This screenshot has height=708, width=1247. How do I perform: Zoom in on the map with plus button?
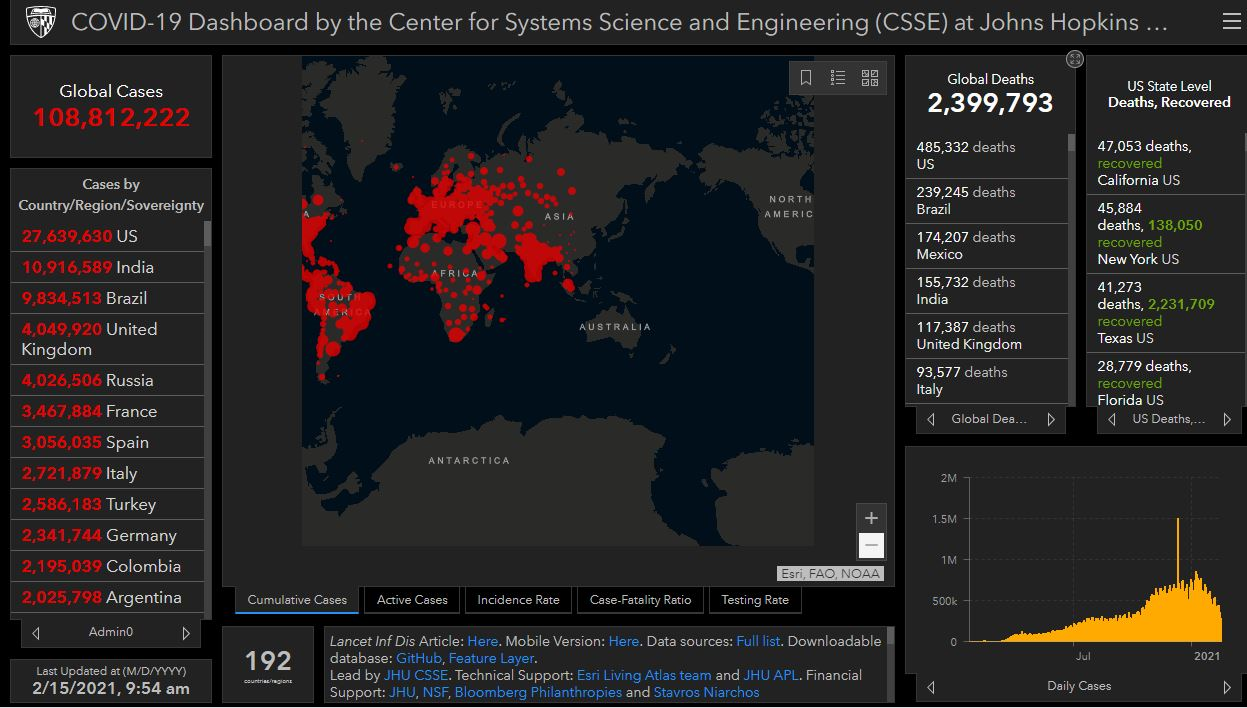[871, 518]
